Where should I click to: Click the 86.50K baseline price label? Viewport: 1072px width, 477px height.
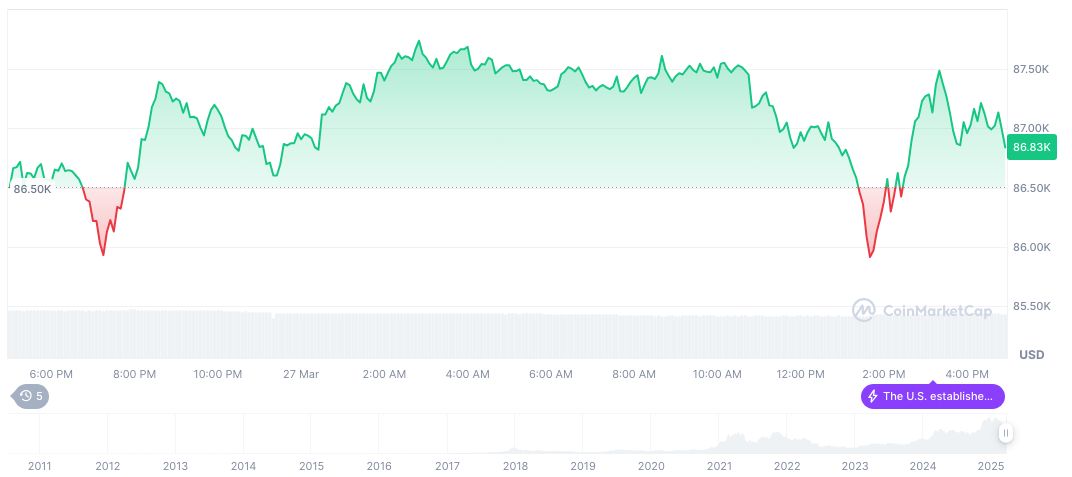pos(32,189)
